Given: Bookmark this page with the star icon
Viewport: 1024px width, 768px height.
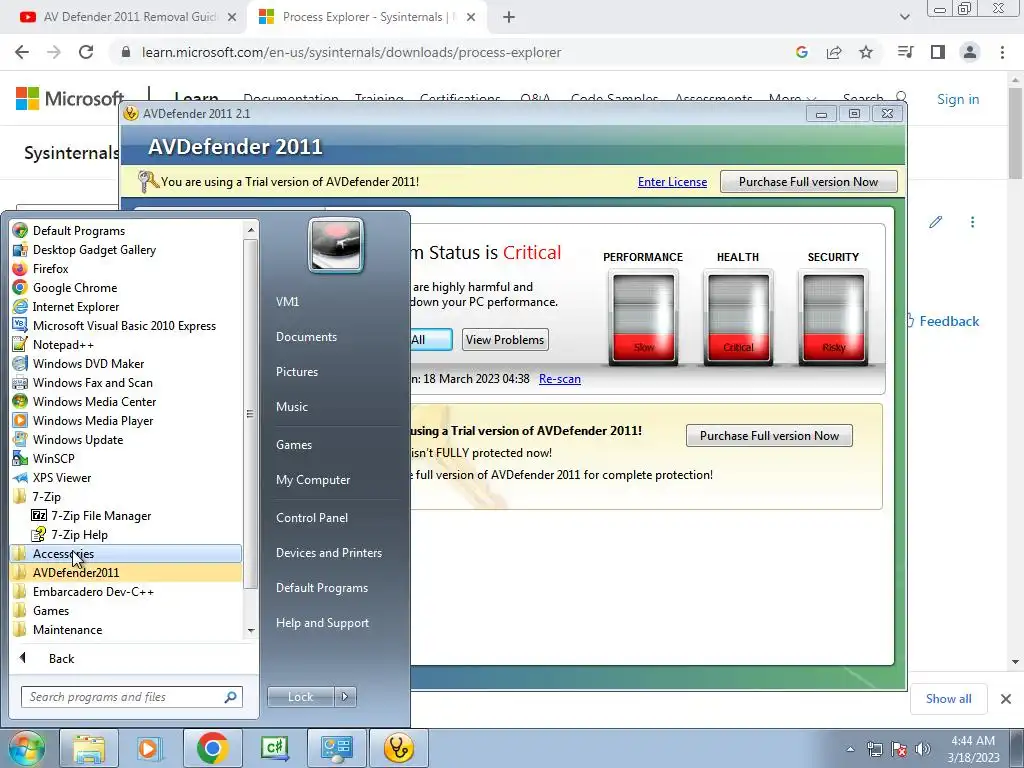Looking at the screenshot, I should point(866,52).
